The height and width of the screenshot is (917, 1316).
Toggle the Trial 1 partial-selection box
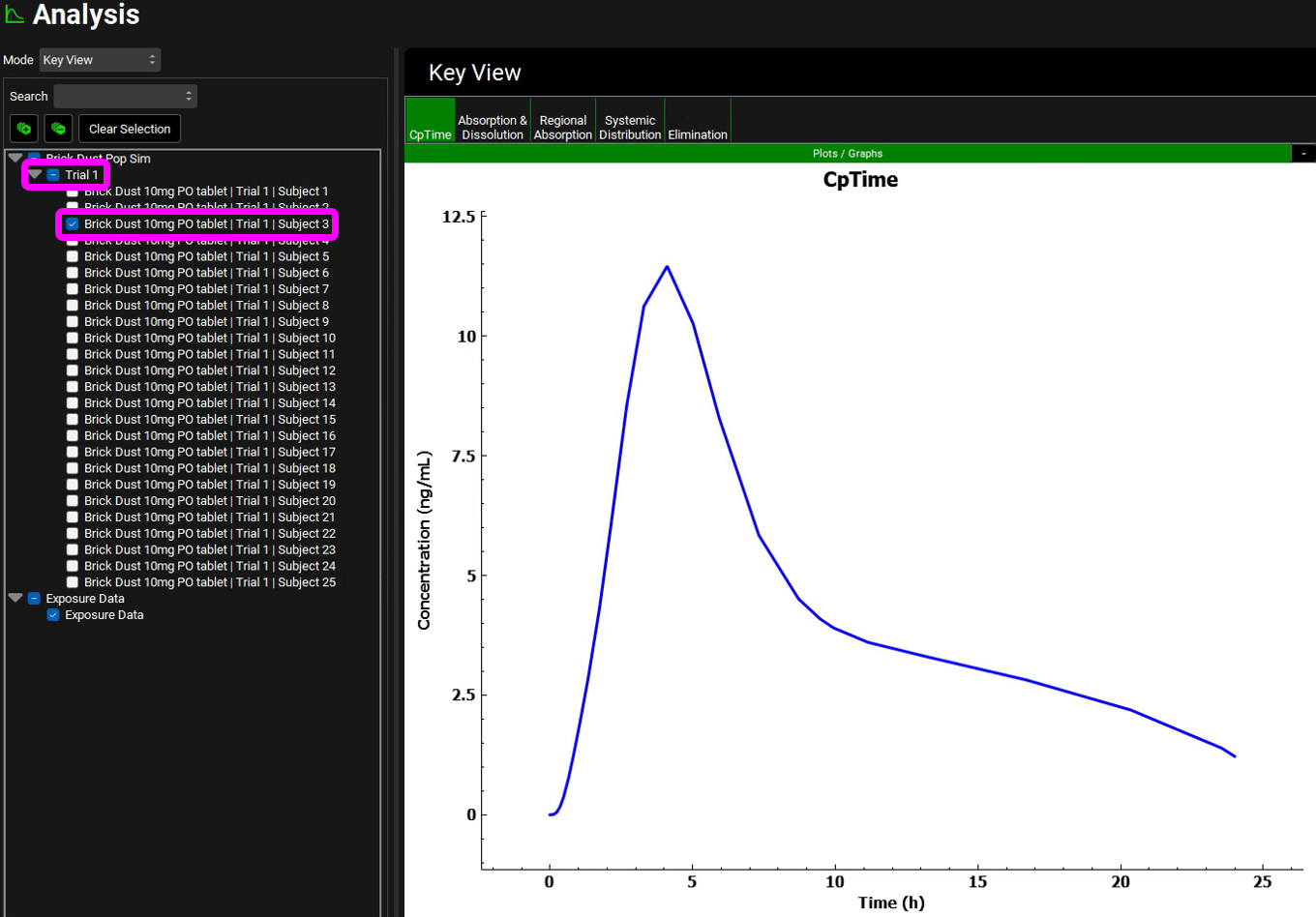pyautogui.click(x=53, y=175)
